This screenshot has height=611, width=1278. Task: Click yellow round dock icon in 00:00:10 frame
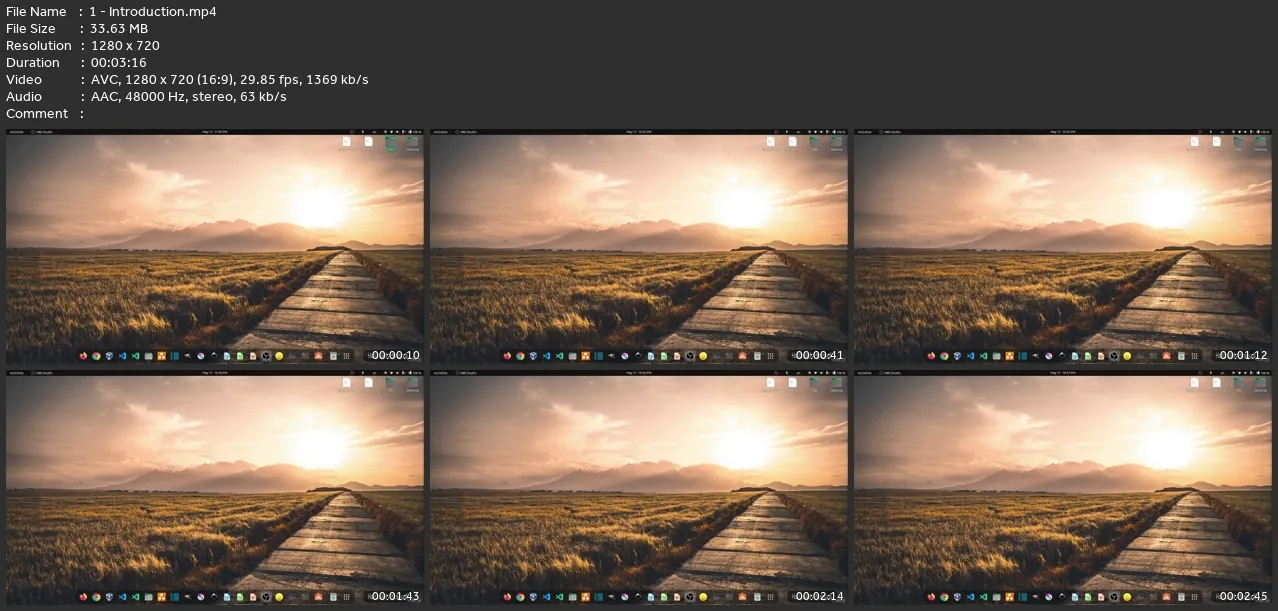pyautogui.click(x=279, y=355)
